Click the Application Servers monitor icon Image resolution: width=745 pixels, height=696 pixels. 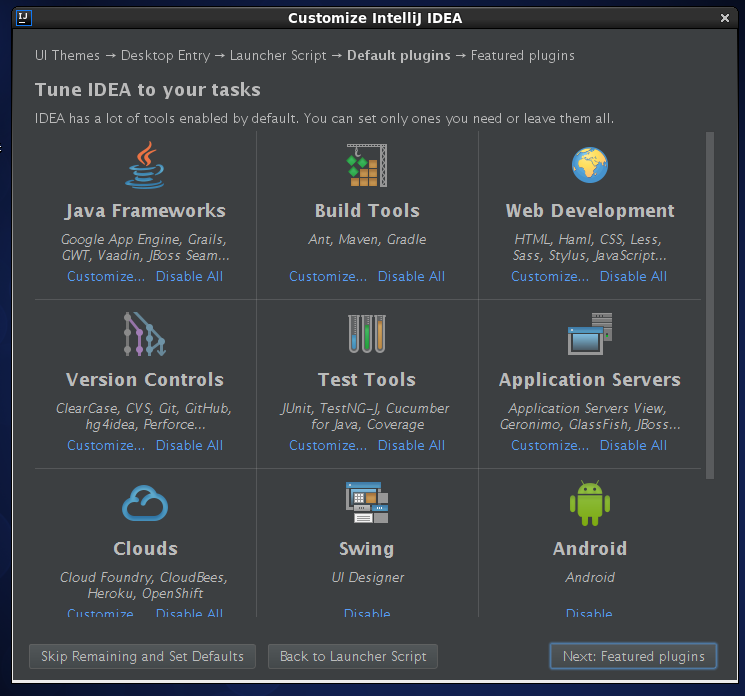(x=590, y=334)
